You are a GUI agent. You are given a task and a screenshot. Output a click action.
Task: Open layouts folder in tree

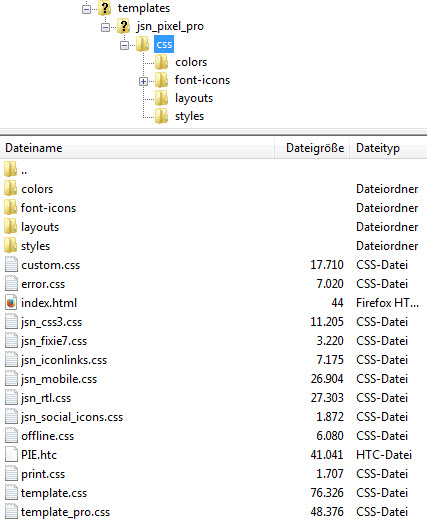pos(194,98)
